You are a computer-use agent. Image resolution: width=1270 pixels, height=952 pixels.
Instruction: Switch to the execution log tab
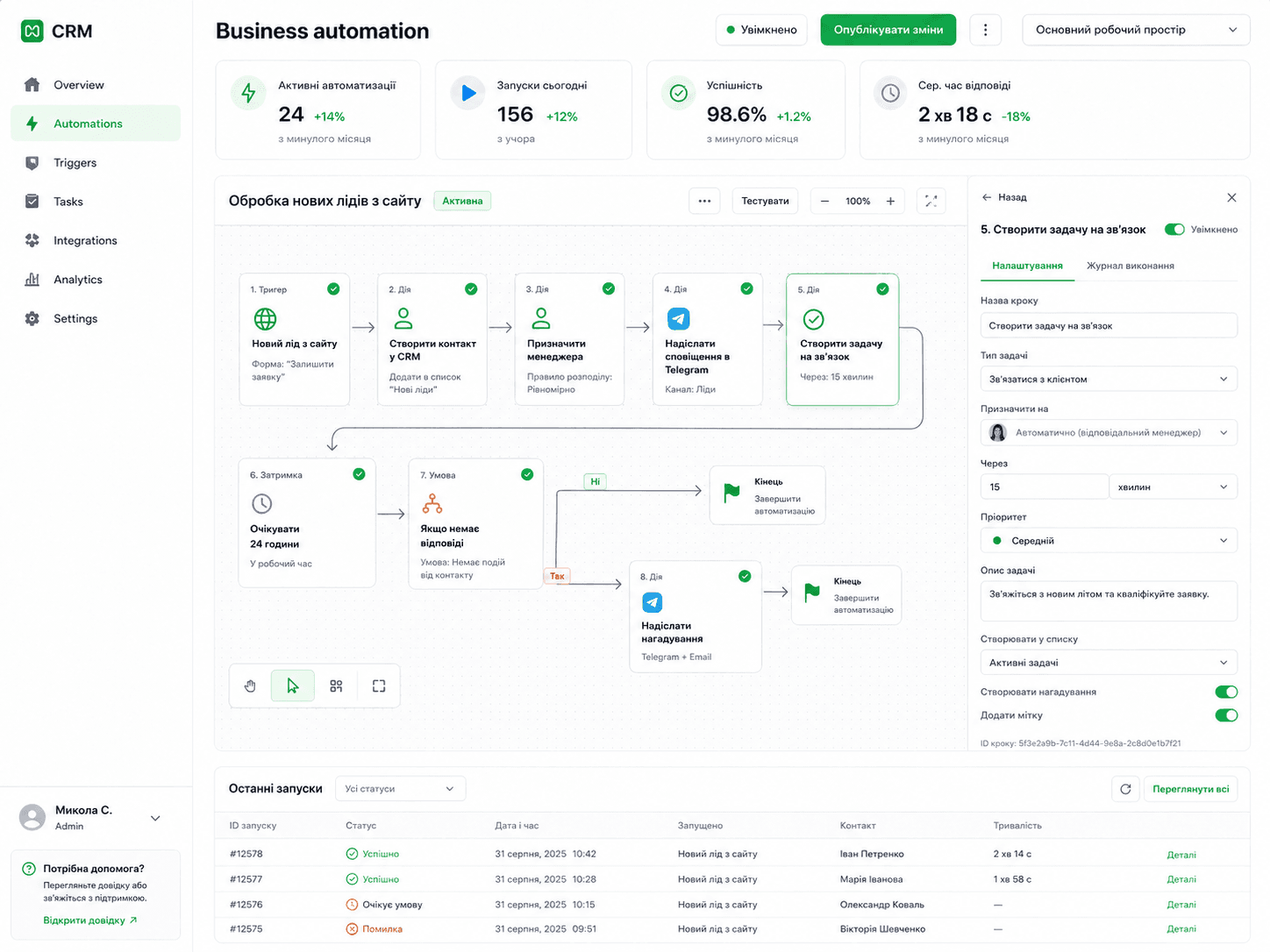pos(1130,266)
